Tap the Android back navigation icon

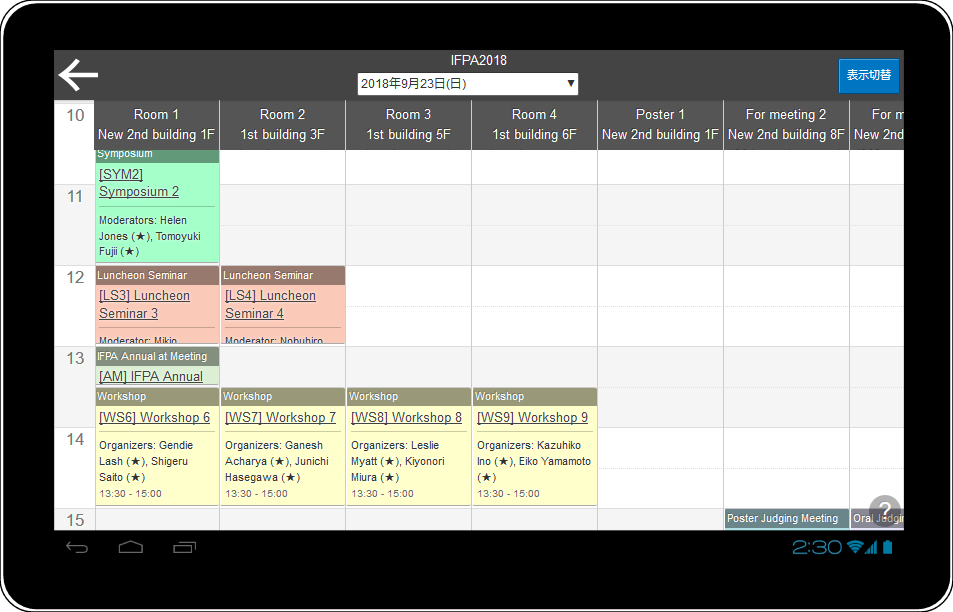point(77,548)
